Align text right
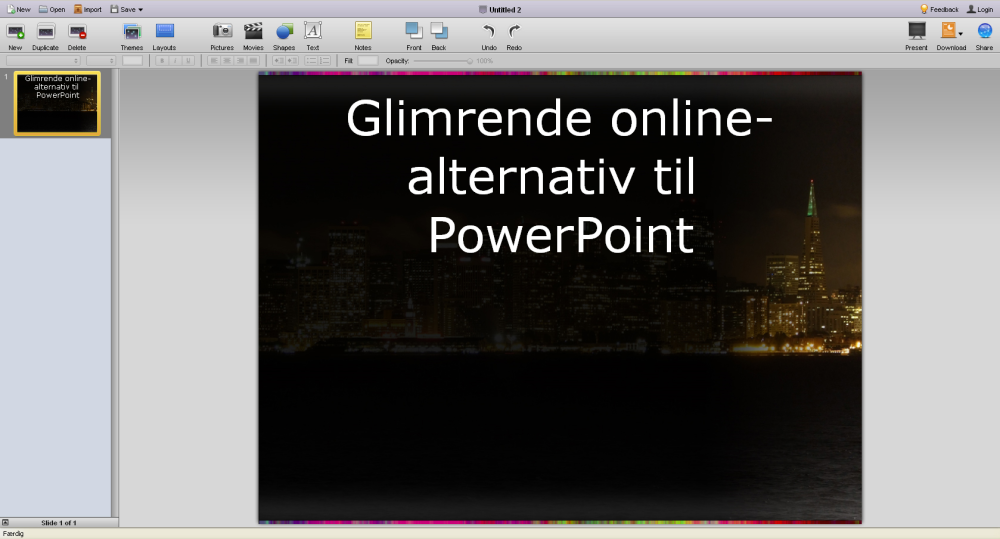 tap(240, 61)
